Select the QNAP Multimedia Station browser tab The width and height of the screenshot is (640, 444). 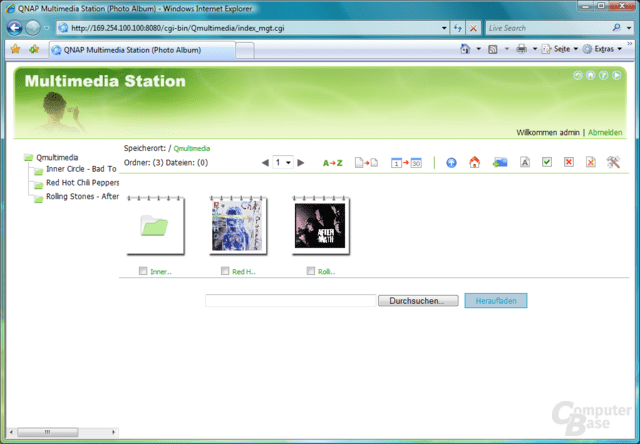coord(142,50)
